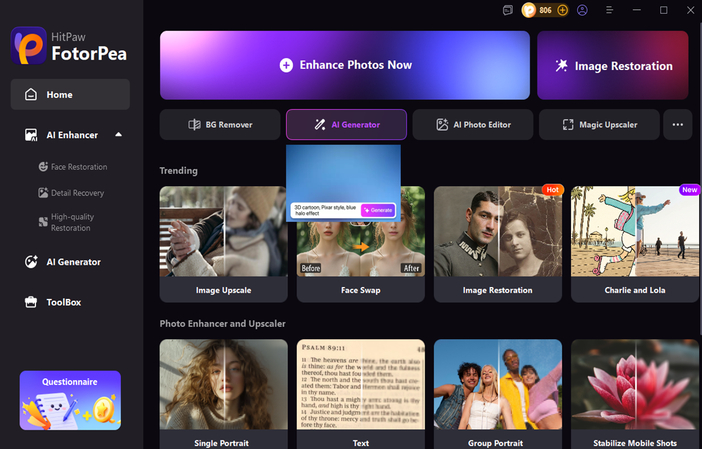
Task: Open the Image Upscale card
Action: 223,244
